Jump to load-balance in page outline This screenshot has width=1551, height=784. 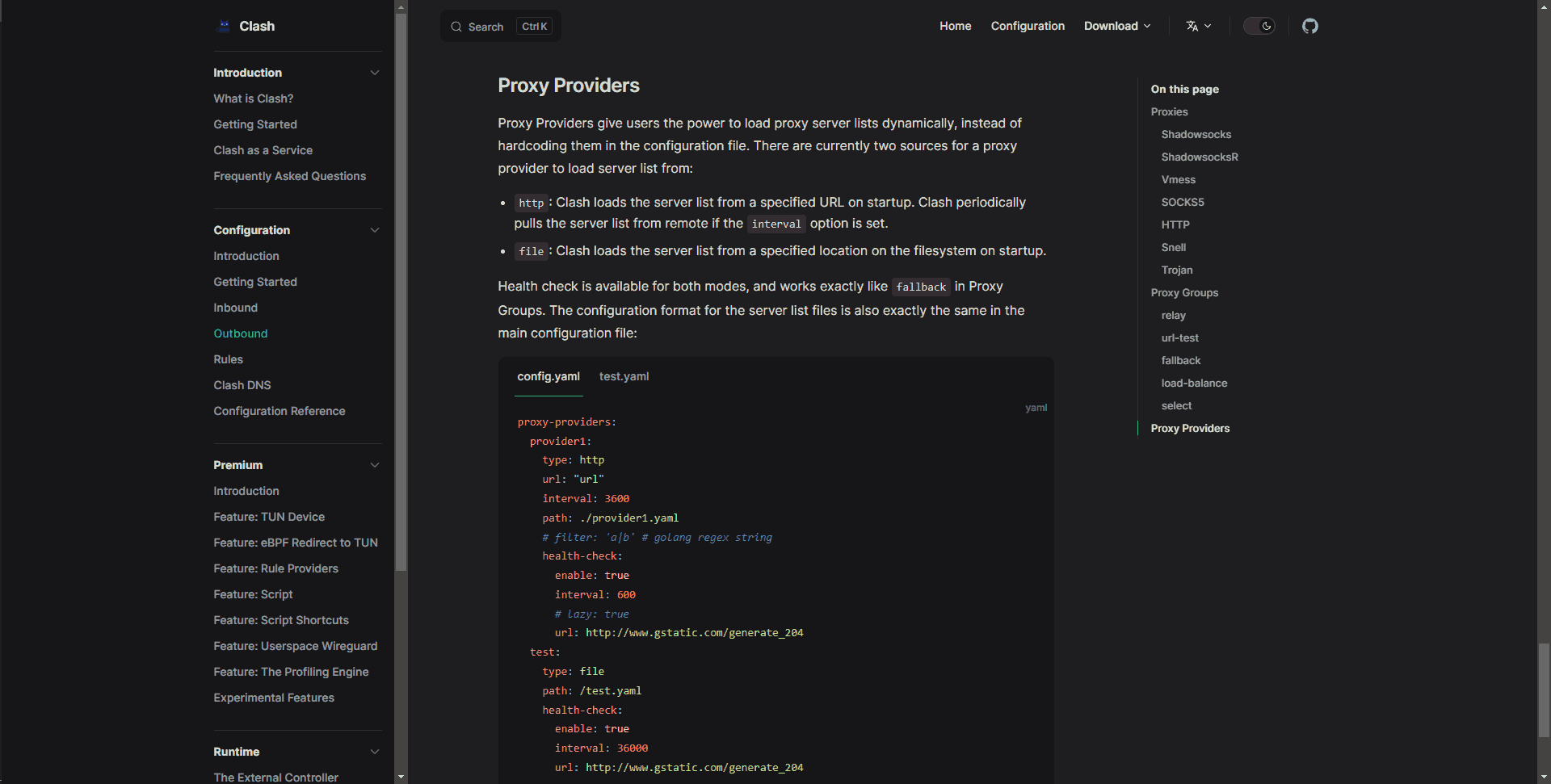(1194, 383)
